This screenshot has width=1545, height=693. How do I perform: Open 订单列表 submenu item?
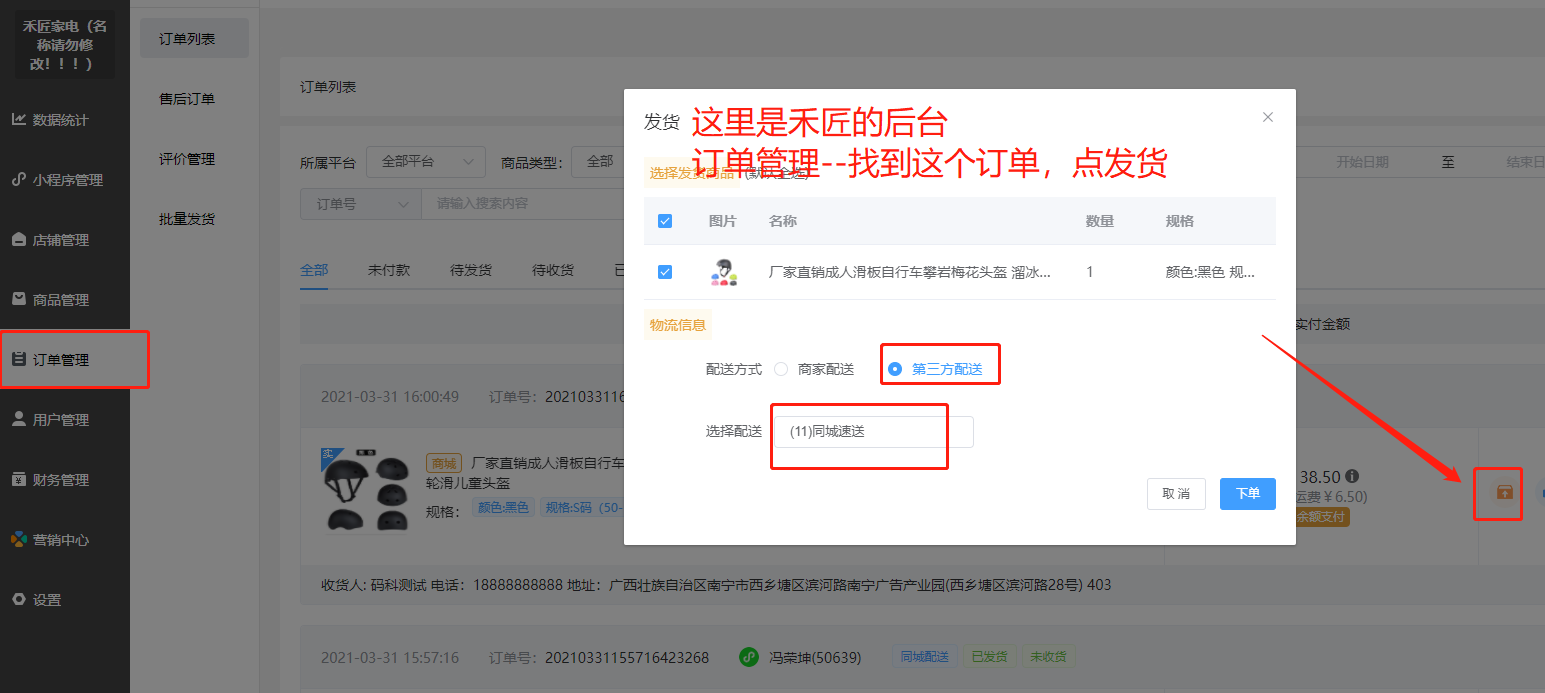click(x=194, y=39)
